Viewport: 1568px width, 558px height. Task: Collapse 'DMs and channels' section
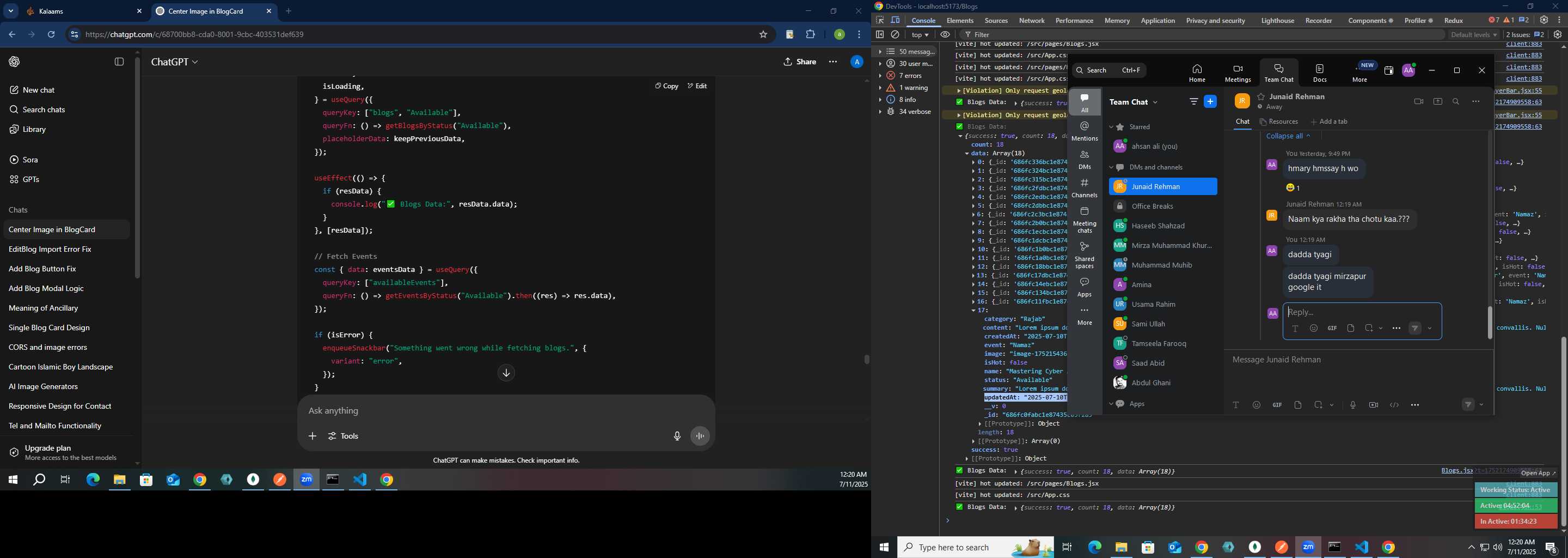pos(1111,167)
